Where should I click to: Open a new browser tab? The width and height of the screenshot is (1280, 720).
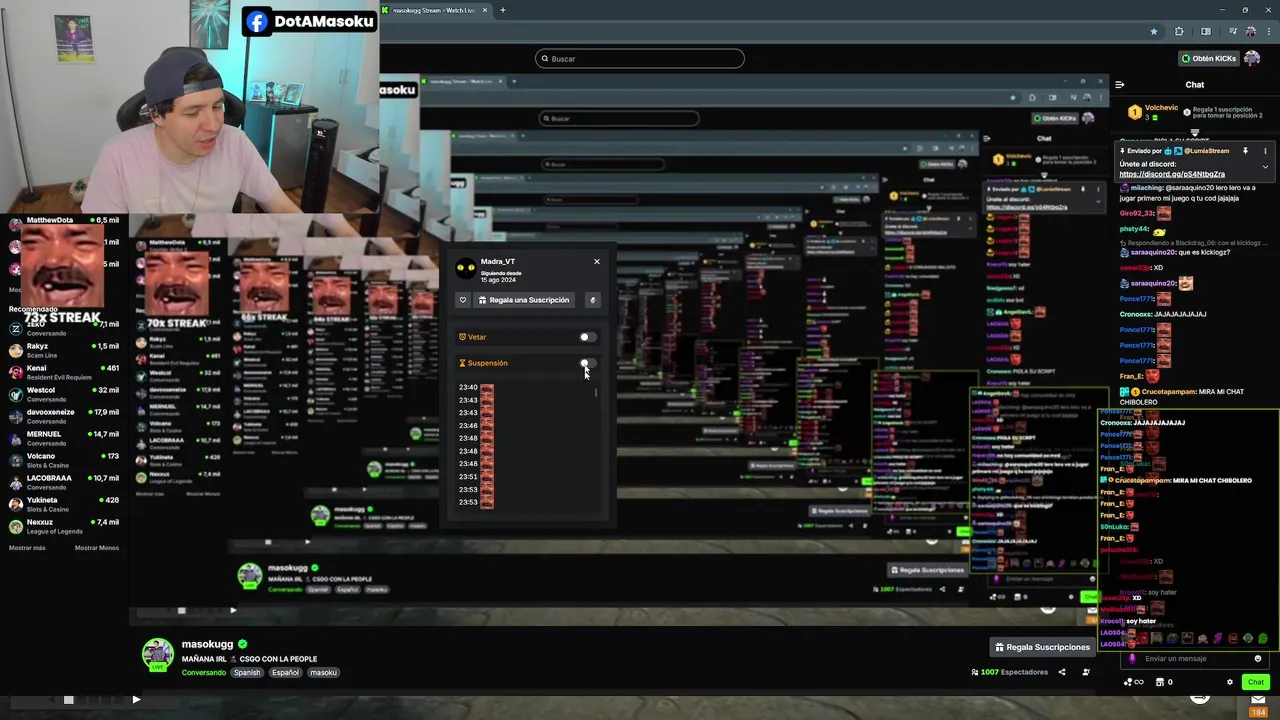click(503, 10)
